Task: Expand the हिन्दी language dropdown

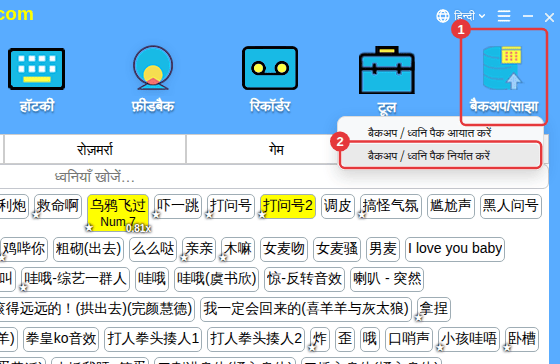Action: click(469, 16)
